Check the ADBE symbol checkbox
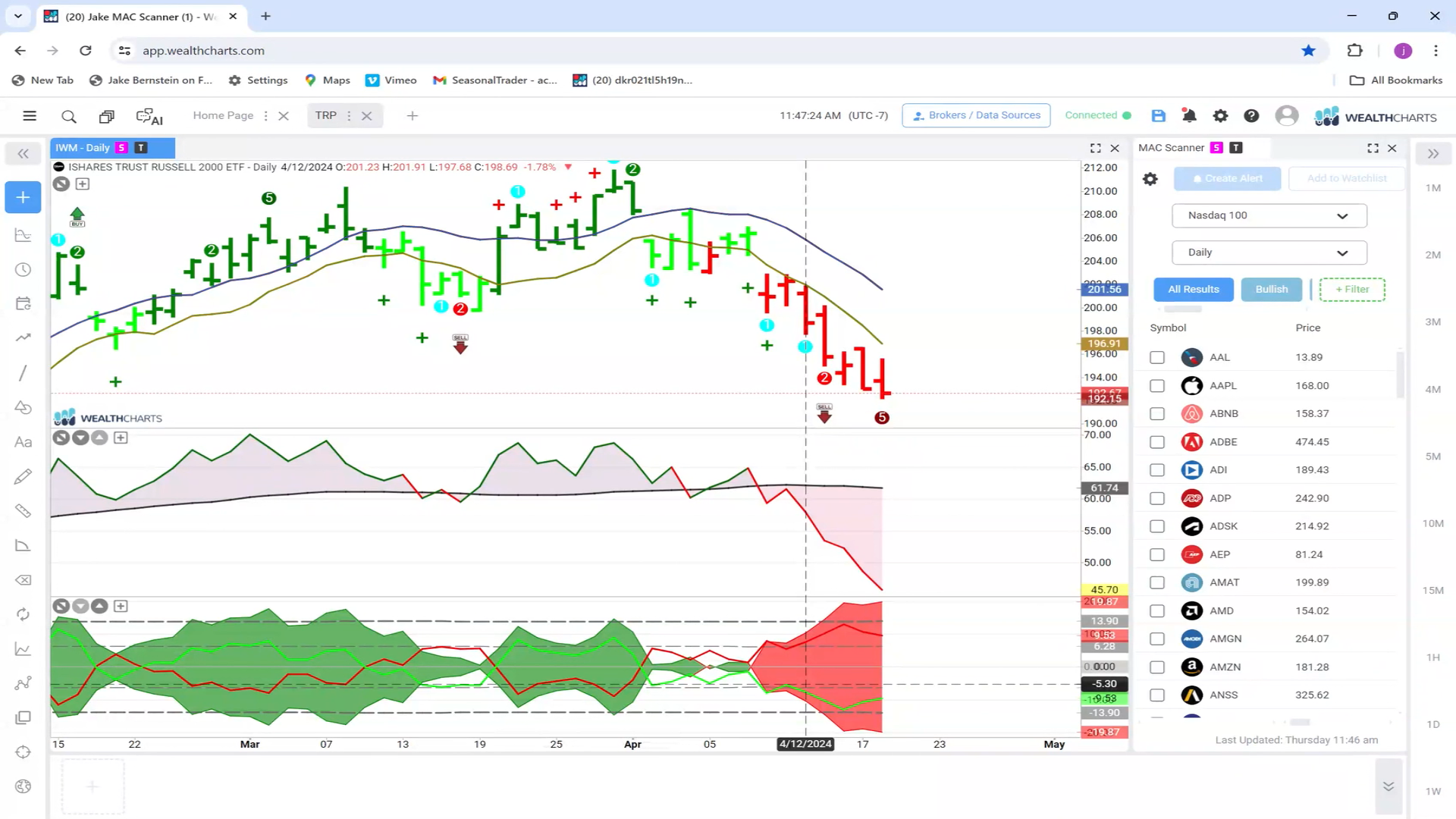Image resolution: width=1456 pixels, height=819 pixels. [1156, 442]
